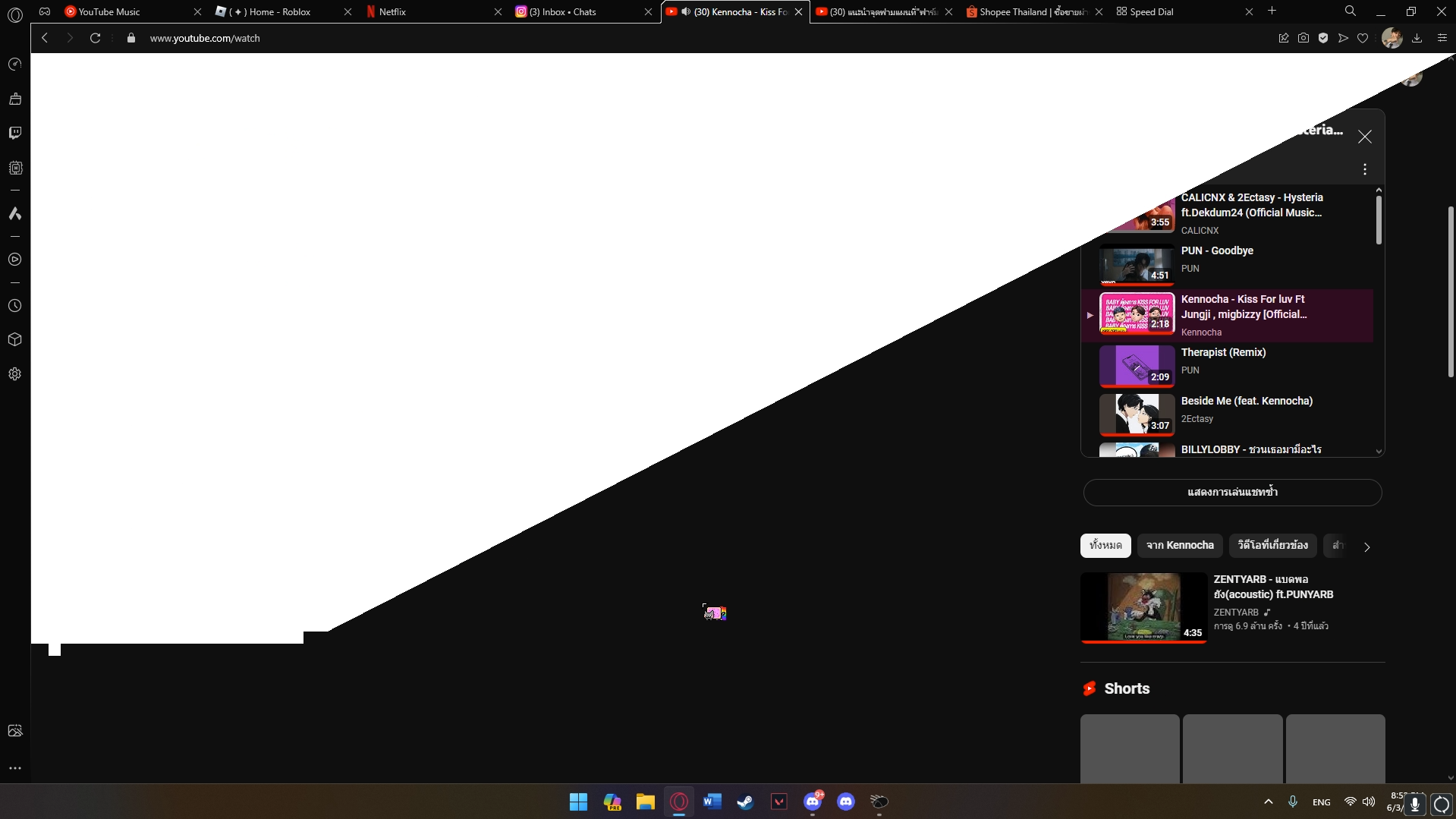Open the profile avatar in toolbar
The height and width of the screenshot is (819, 1456).
pyautogui.click(x=1392, y=38)
